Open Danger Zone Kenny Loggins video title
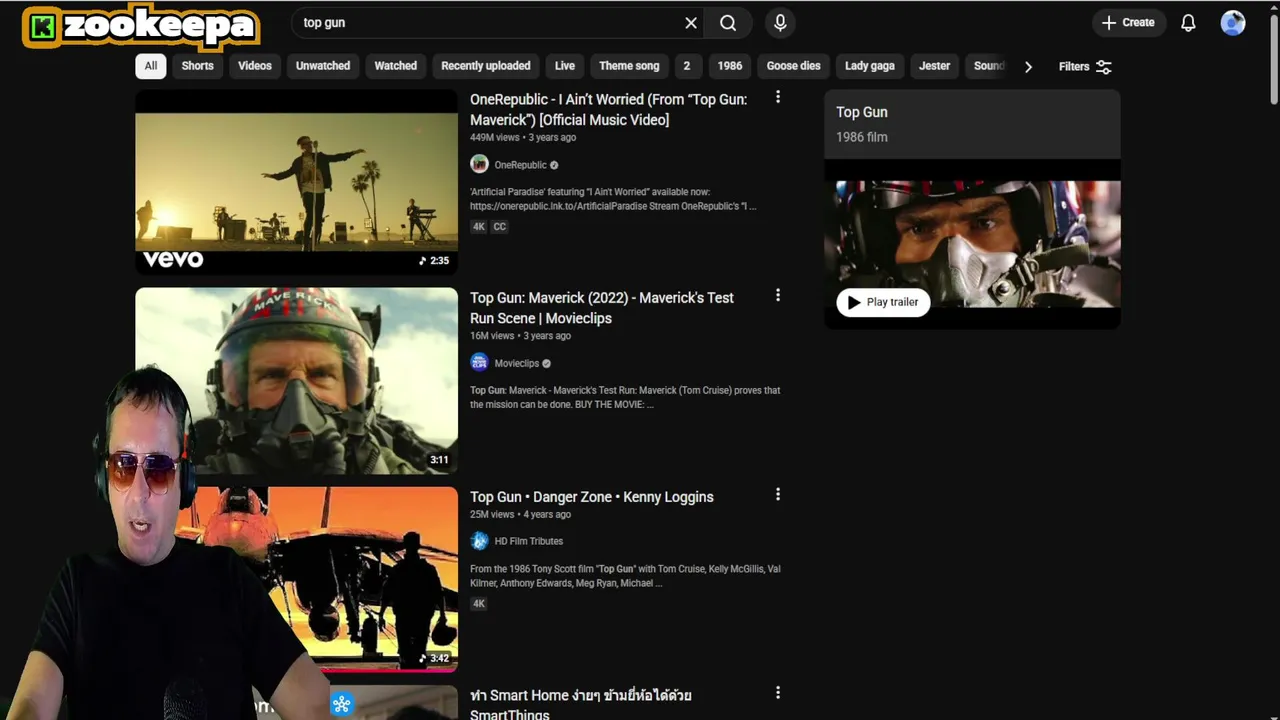The width and height of the screenshot is (1280, 720). tap(592, 497)
